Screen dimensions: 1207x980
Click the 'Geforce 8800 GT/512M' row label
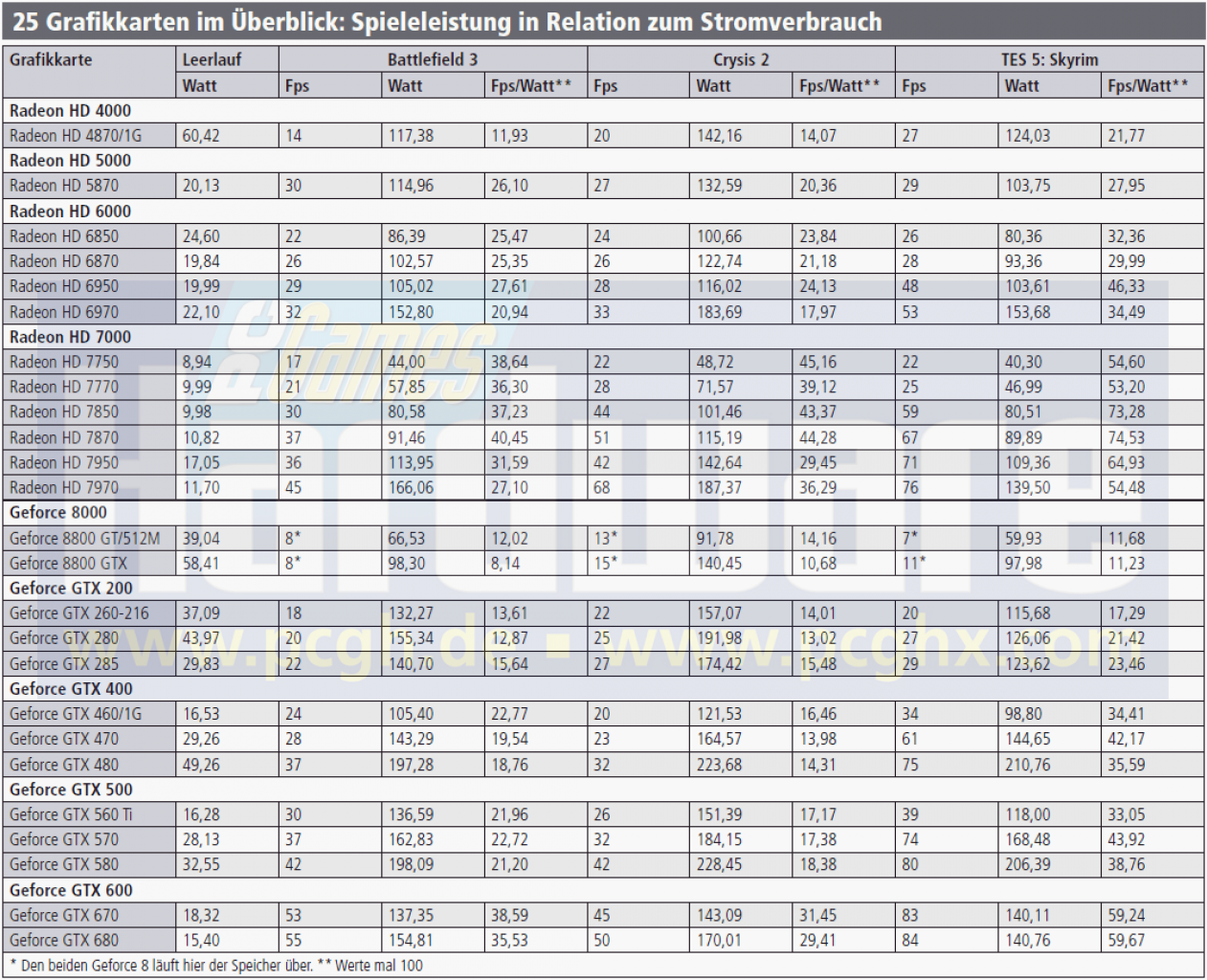pos(85,538)
